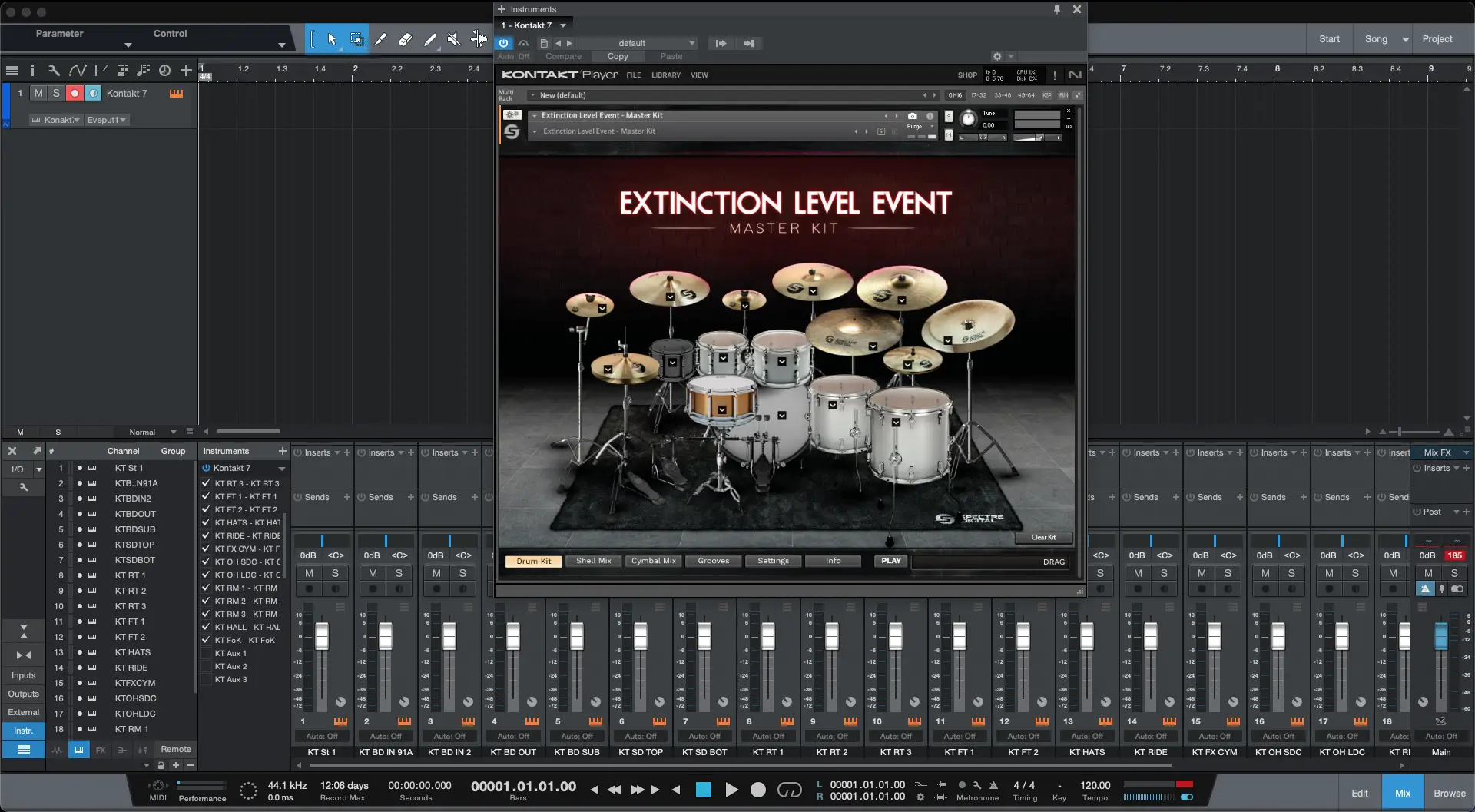Select the Paint (pencil) tool
This screenshot has height=812, width=1475.
(430, 39)
